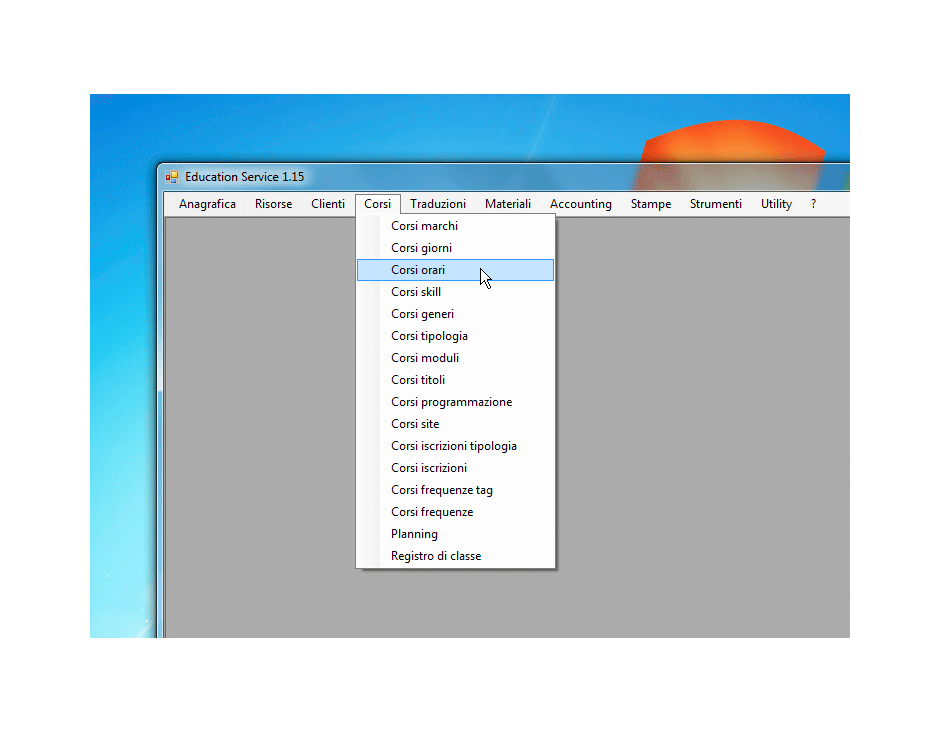Choose Corsi iscrizioni tipologia entry
The width and height of the screenshot is (940, 732).
456,446
